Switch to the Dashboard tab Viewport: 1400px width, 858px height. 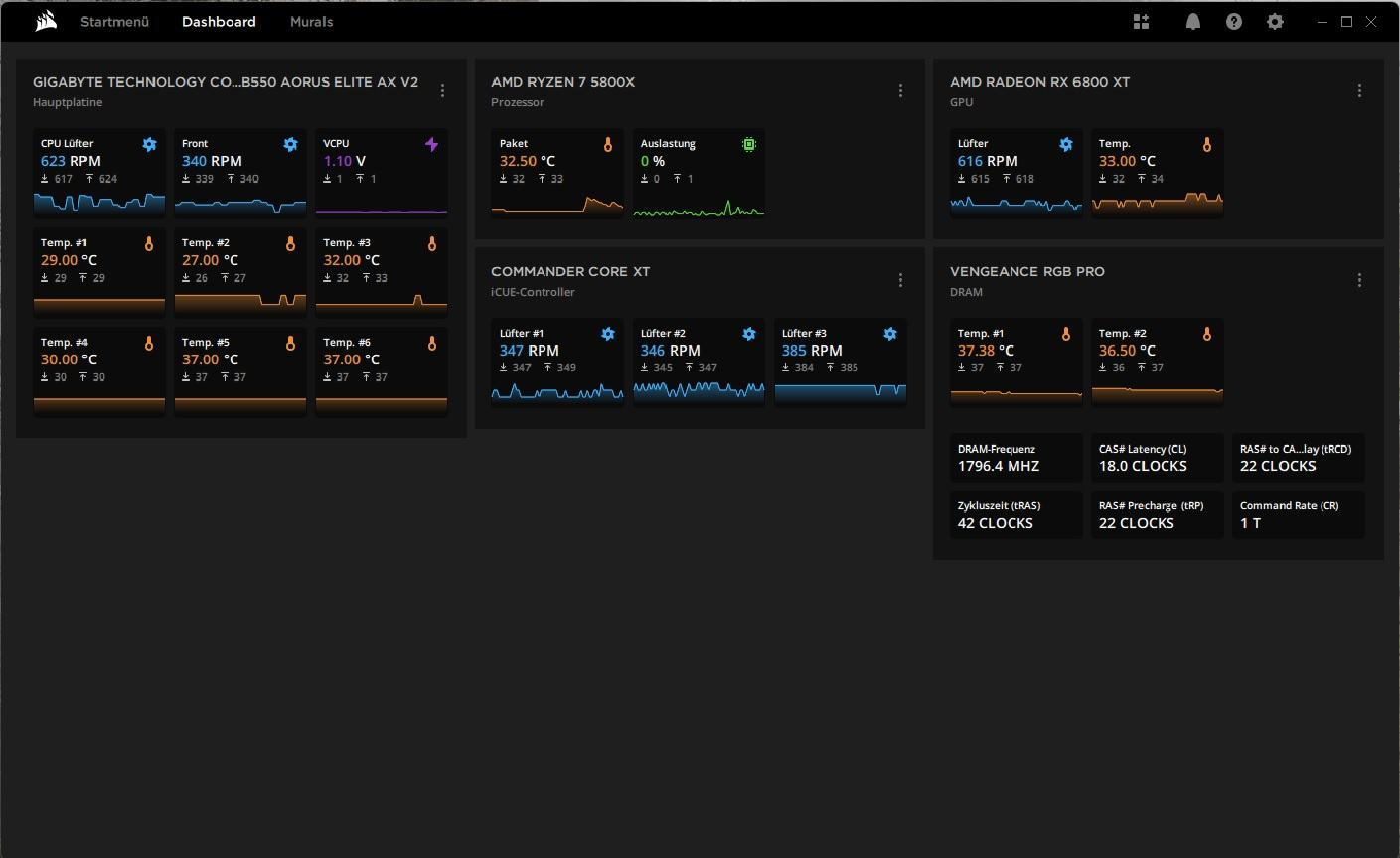pyautogui.click(x=219, y=21)
